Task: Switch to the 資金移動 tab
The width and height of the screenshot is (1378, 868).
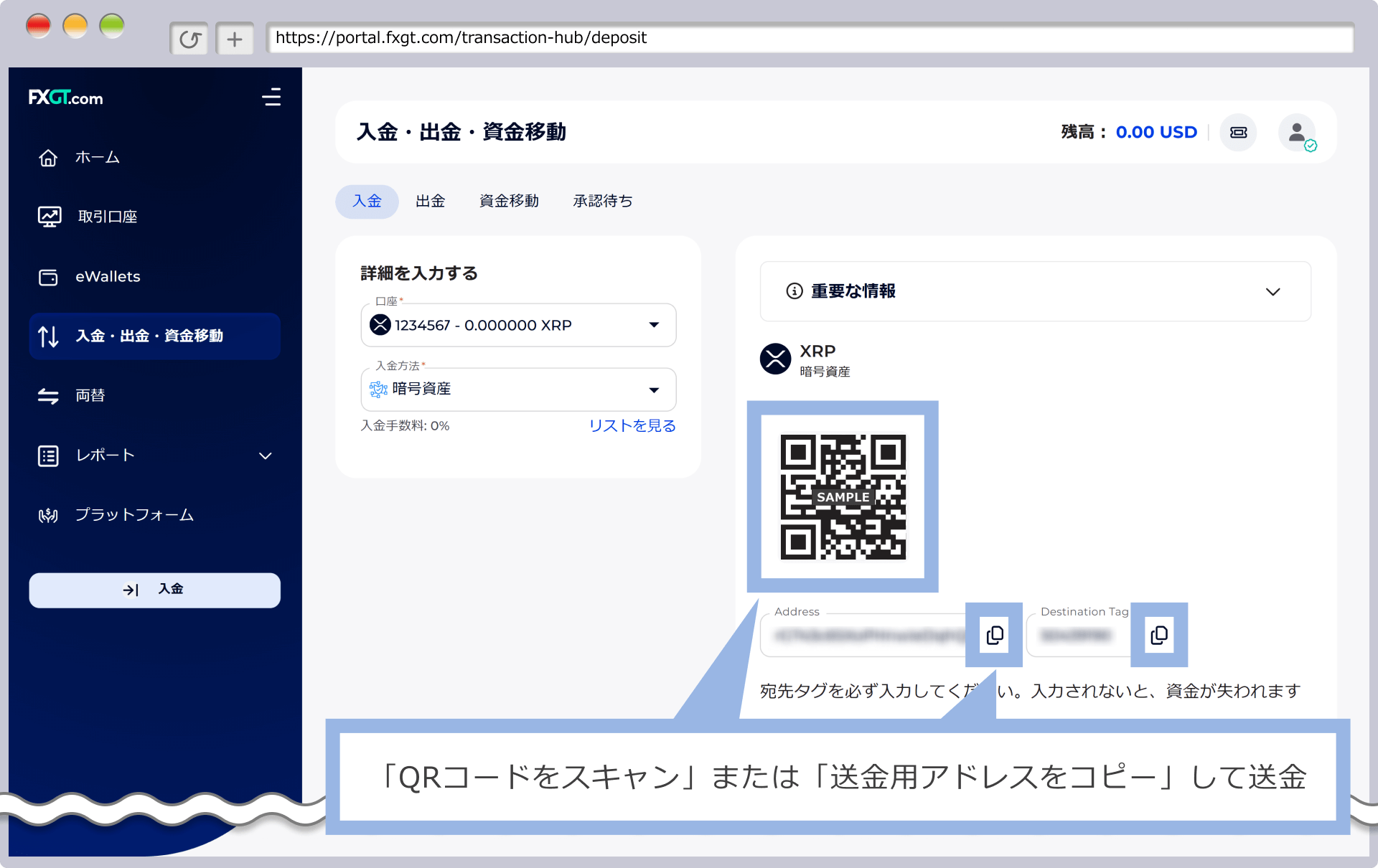Action: coord(509,201)
